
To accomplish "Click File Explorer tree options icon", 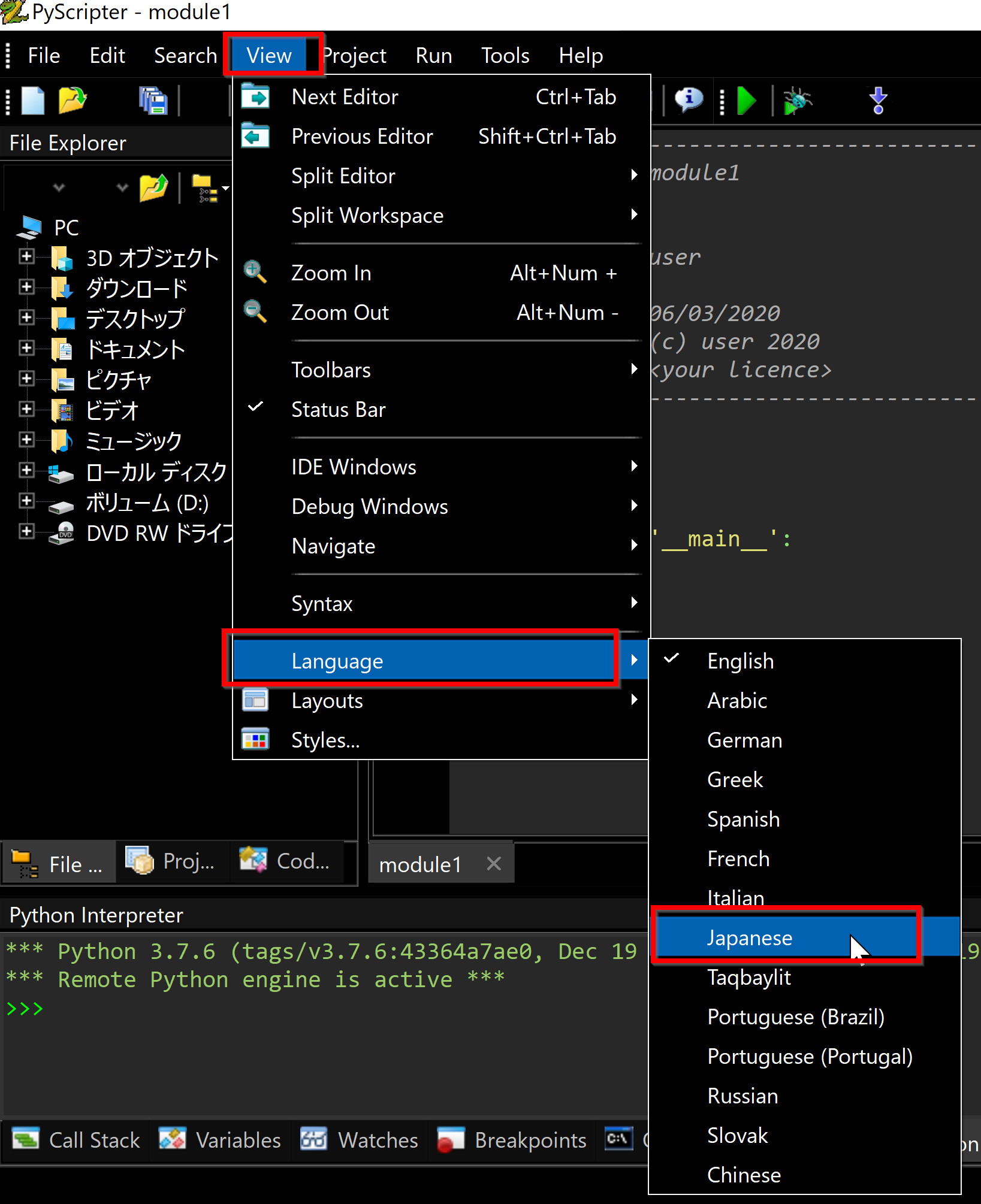I will [206, 188].
